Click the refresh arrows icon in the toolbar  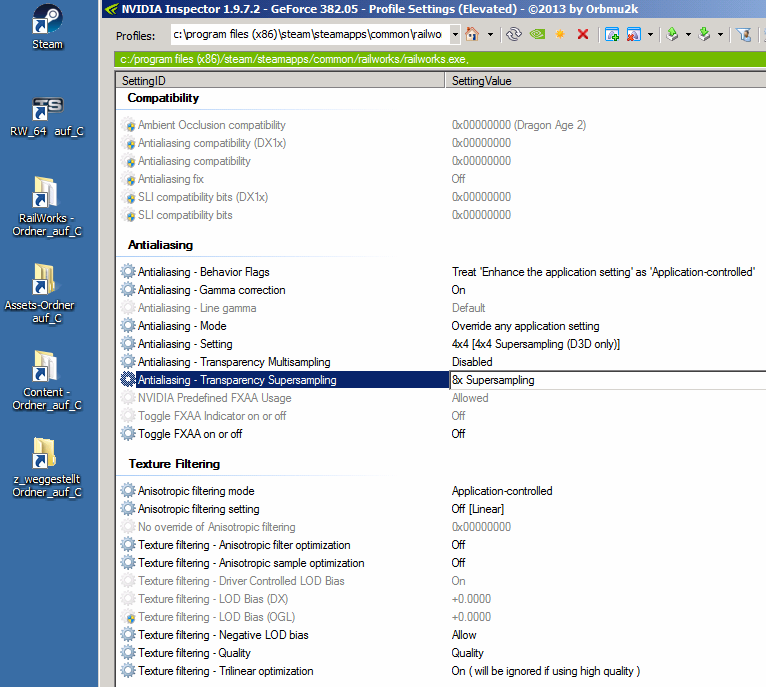click(x=513, y=34)
